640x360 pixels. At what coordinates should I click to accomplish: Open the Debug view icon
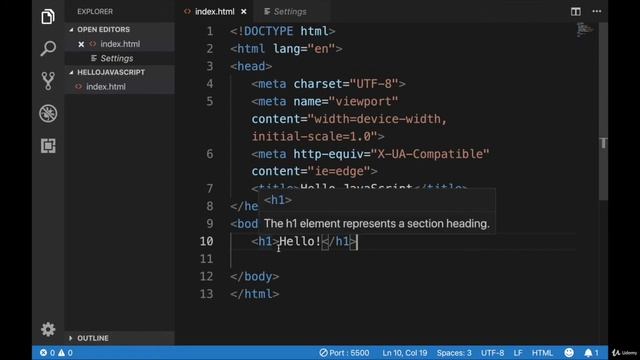[48, 113]
